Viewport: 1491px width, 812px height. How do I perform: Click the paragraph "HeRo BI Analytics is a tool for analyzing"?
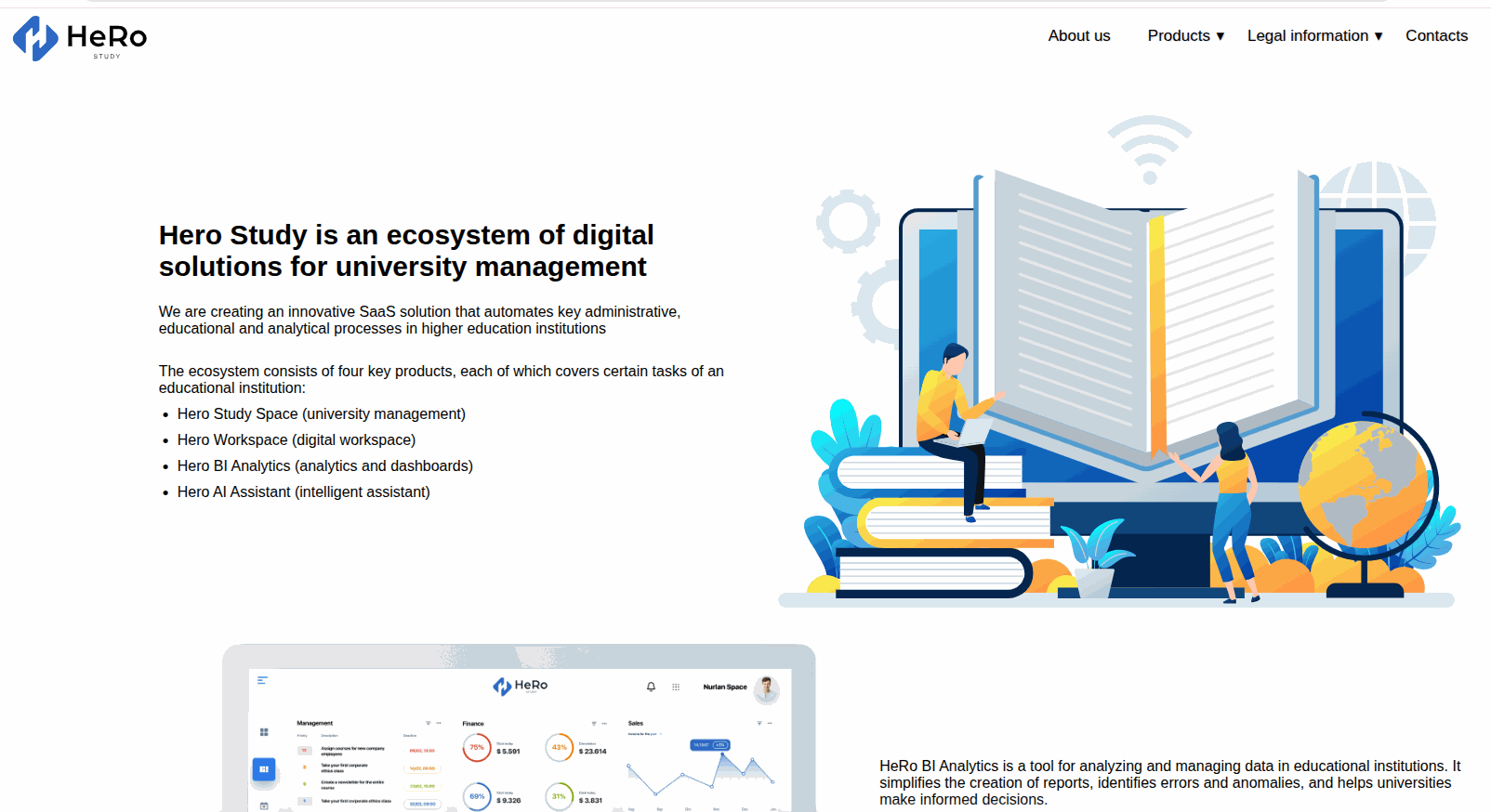1170,783
